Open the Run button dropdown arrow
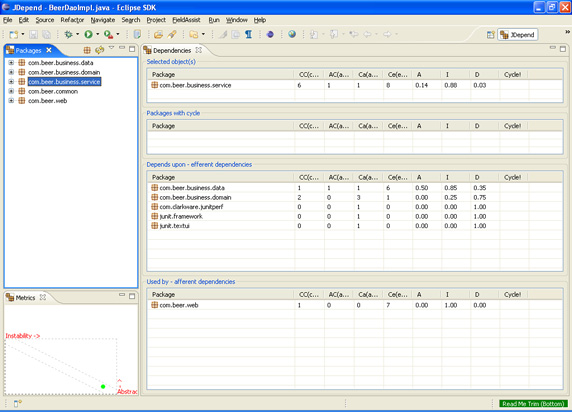 [x=97, y=34]
